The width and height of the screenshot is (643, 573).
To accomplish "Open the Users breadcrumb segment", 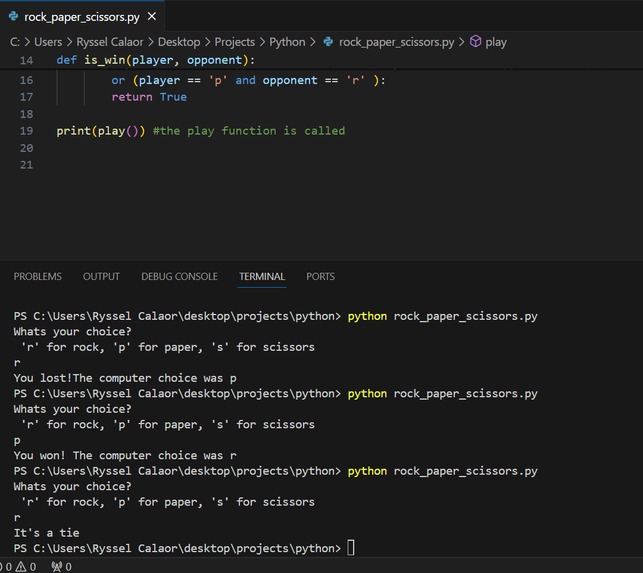I will coord(48,42).
